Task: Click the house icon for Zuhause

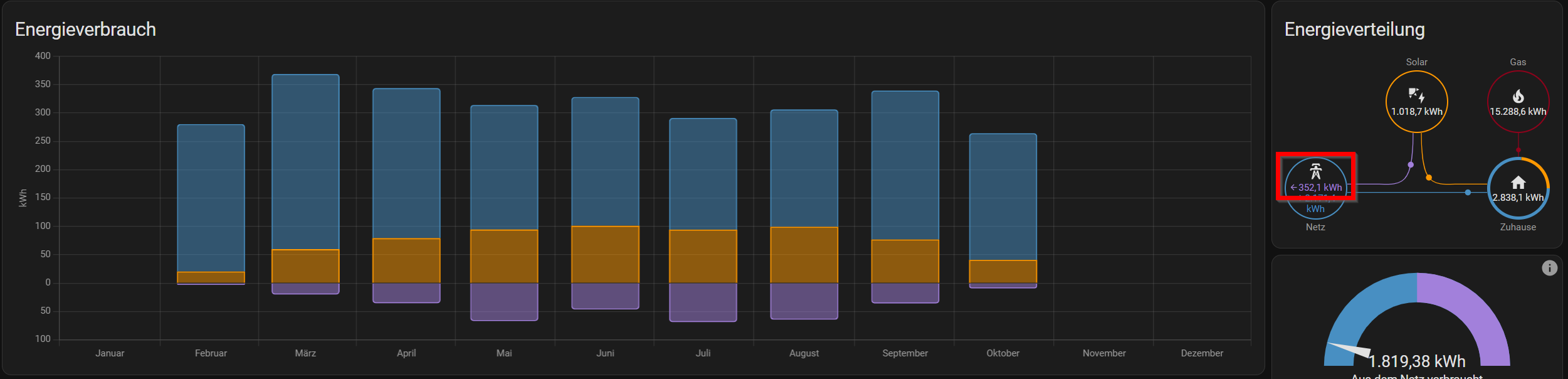Action: (1518, 183)
